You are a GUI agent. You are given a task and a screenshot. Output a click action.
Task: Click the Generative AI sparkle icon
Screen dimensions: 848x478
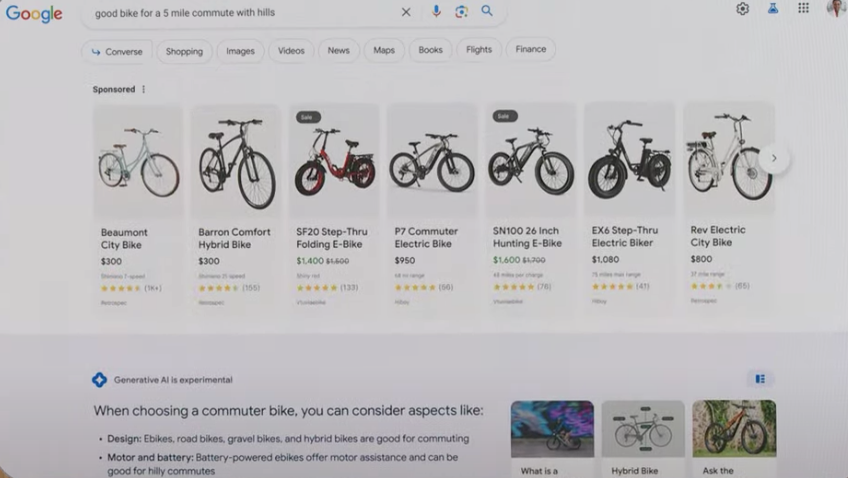100,380
